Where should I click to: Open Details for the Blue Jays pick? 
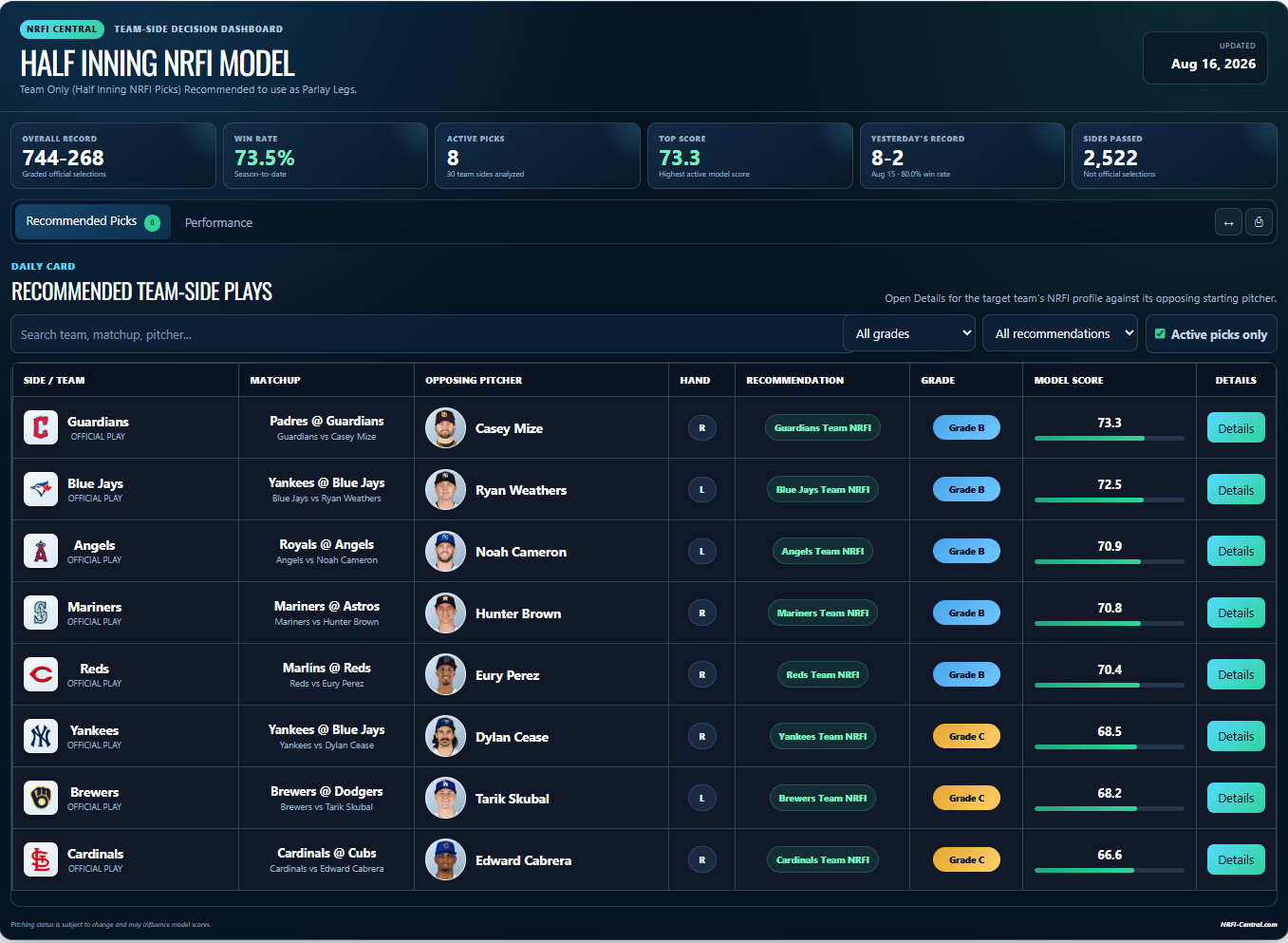point(1236,490)
